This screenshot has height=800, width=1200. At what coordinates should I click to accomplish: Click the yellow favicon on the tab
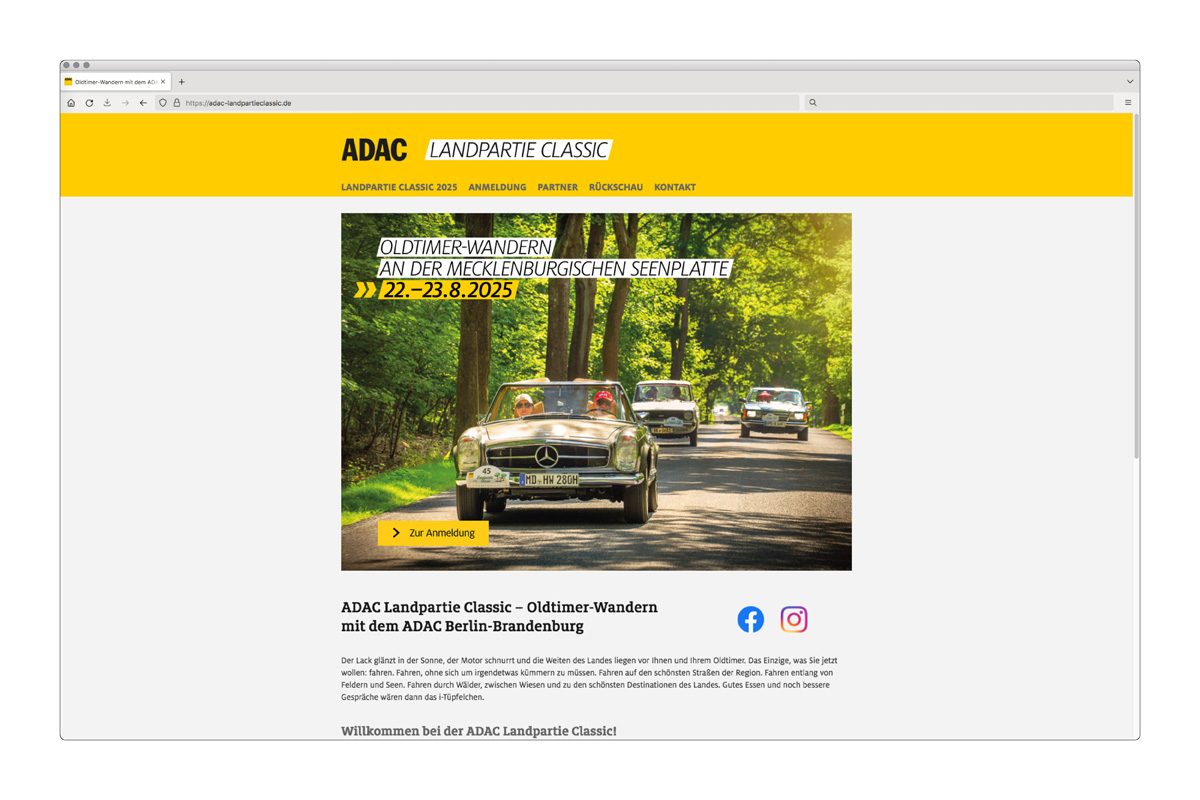[68, 82]
